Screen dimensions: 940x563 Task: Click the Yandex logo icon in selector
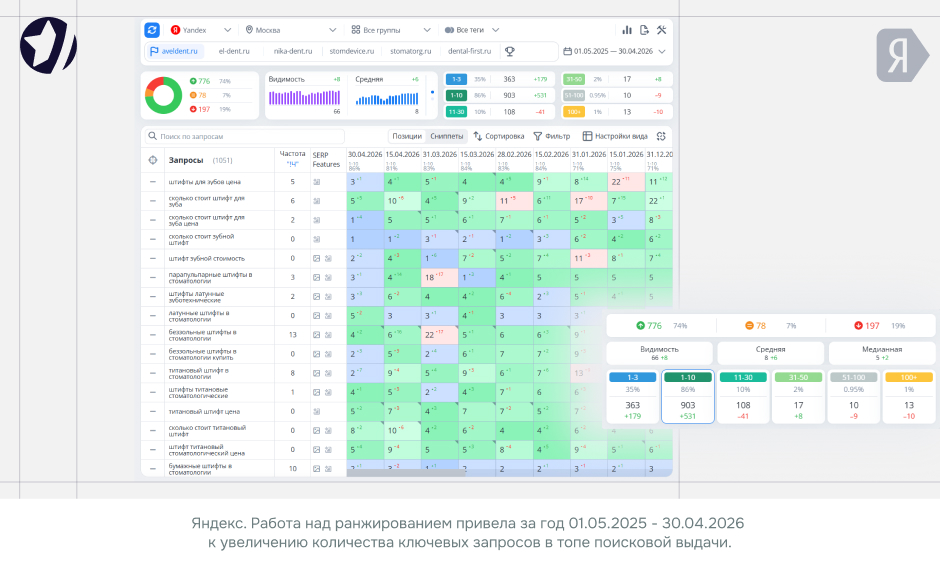[x=175, y=30]
